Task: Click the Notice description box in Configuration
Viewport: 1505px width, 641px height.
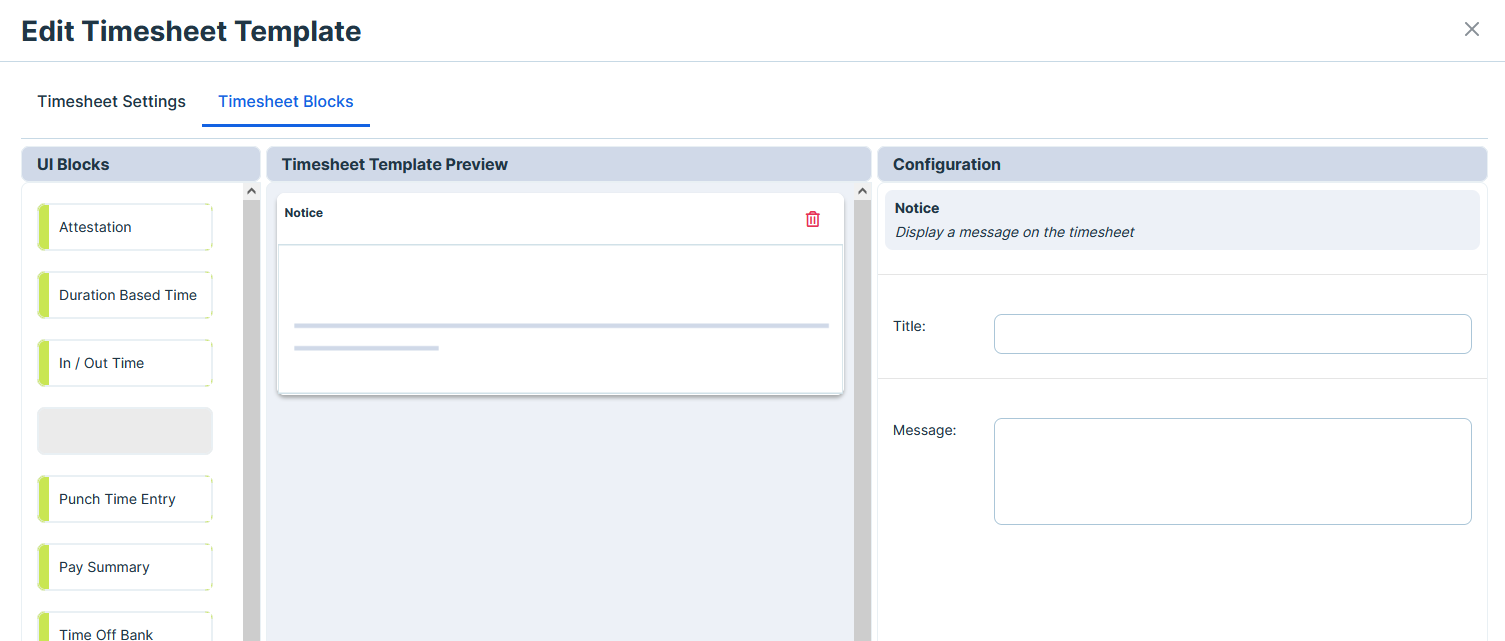Action: 1181,220
